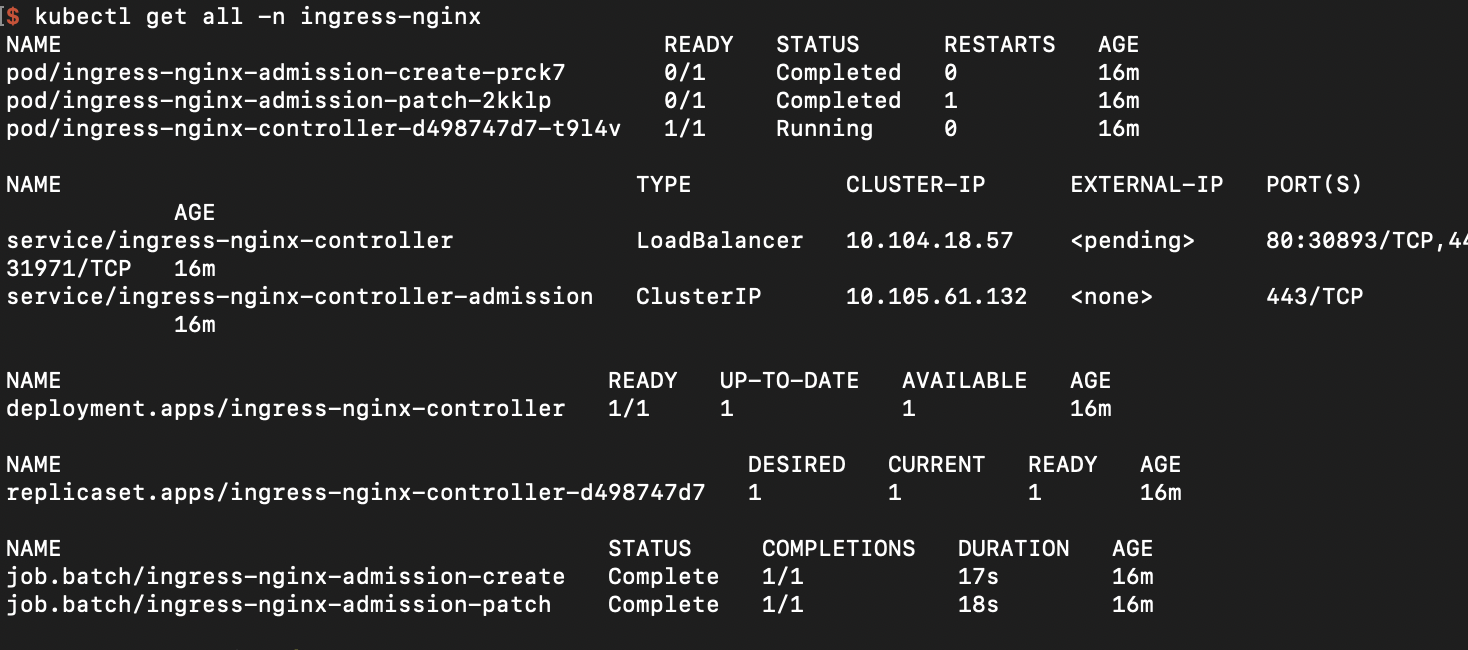The image size is (1468, 650).
Task: Click the COMPLETIONS column header
Action: [838, 549]
